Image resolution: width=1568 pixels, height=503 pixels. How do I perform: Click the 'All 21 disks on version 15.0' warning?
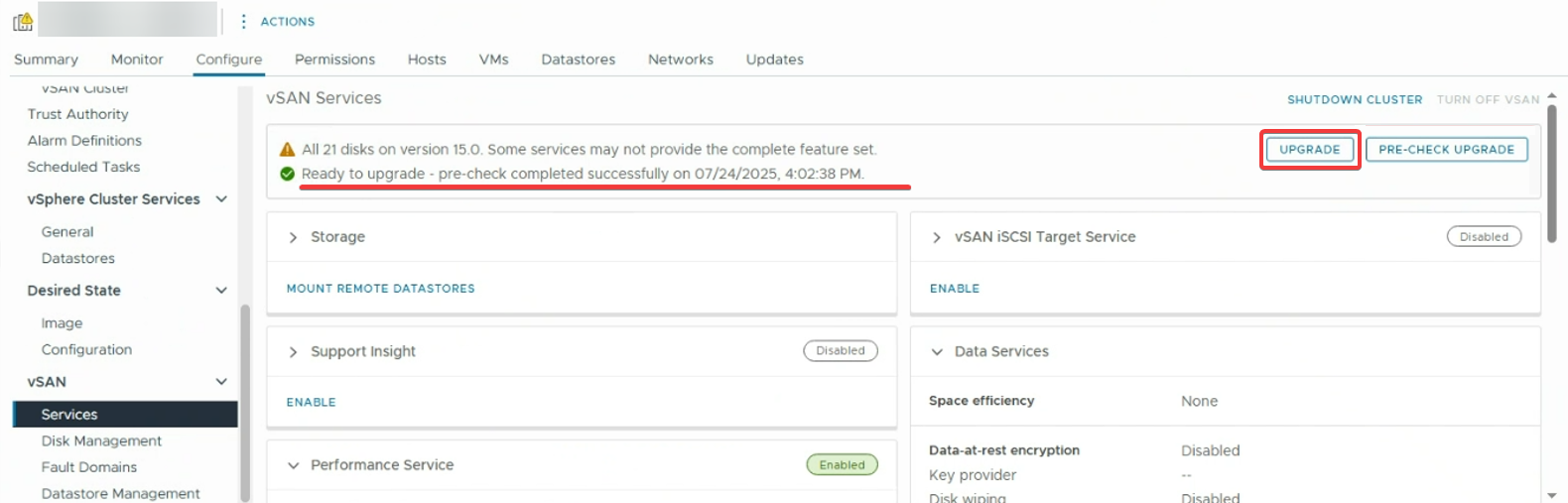589,149
